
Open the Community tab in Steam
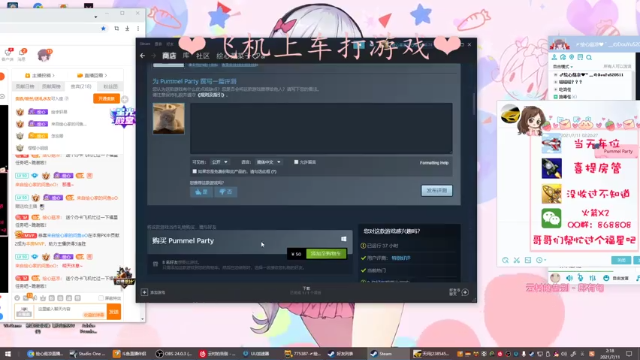pyautogui.click(x=202, y=56)
